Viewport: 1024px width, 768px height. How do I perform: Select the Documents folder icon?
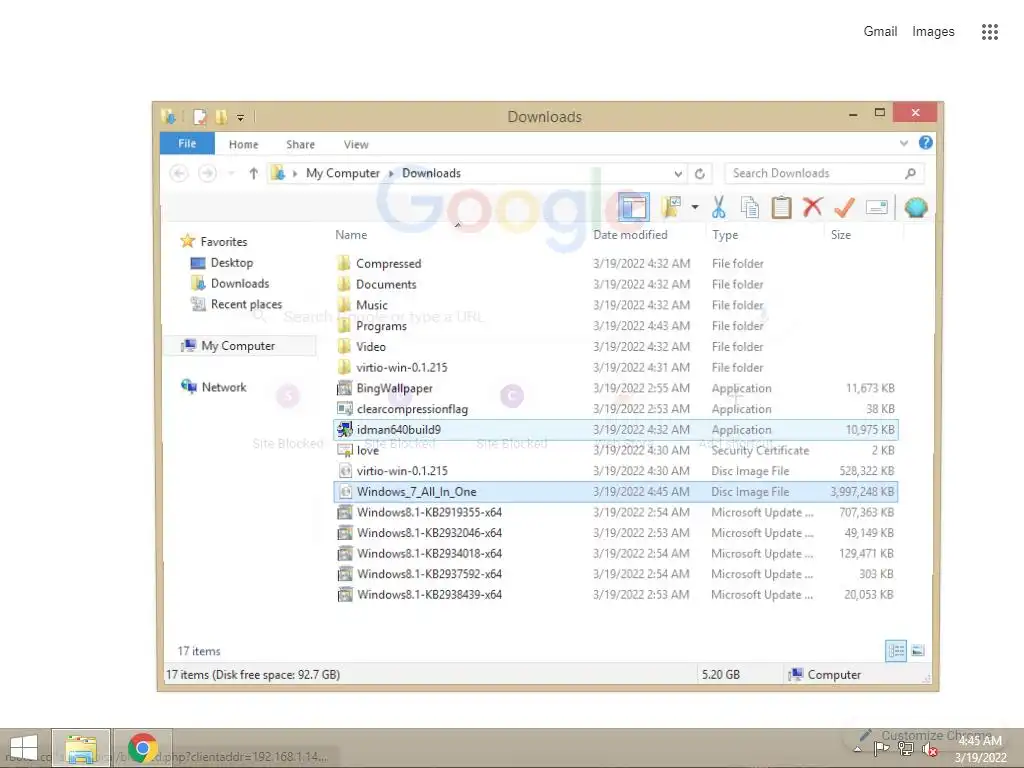click(344, 284)
